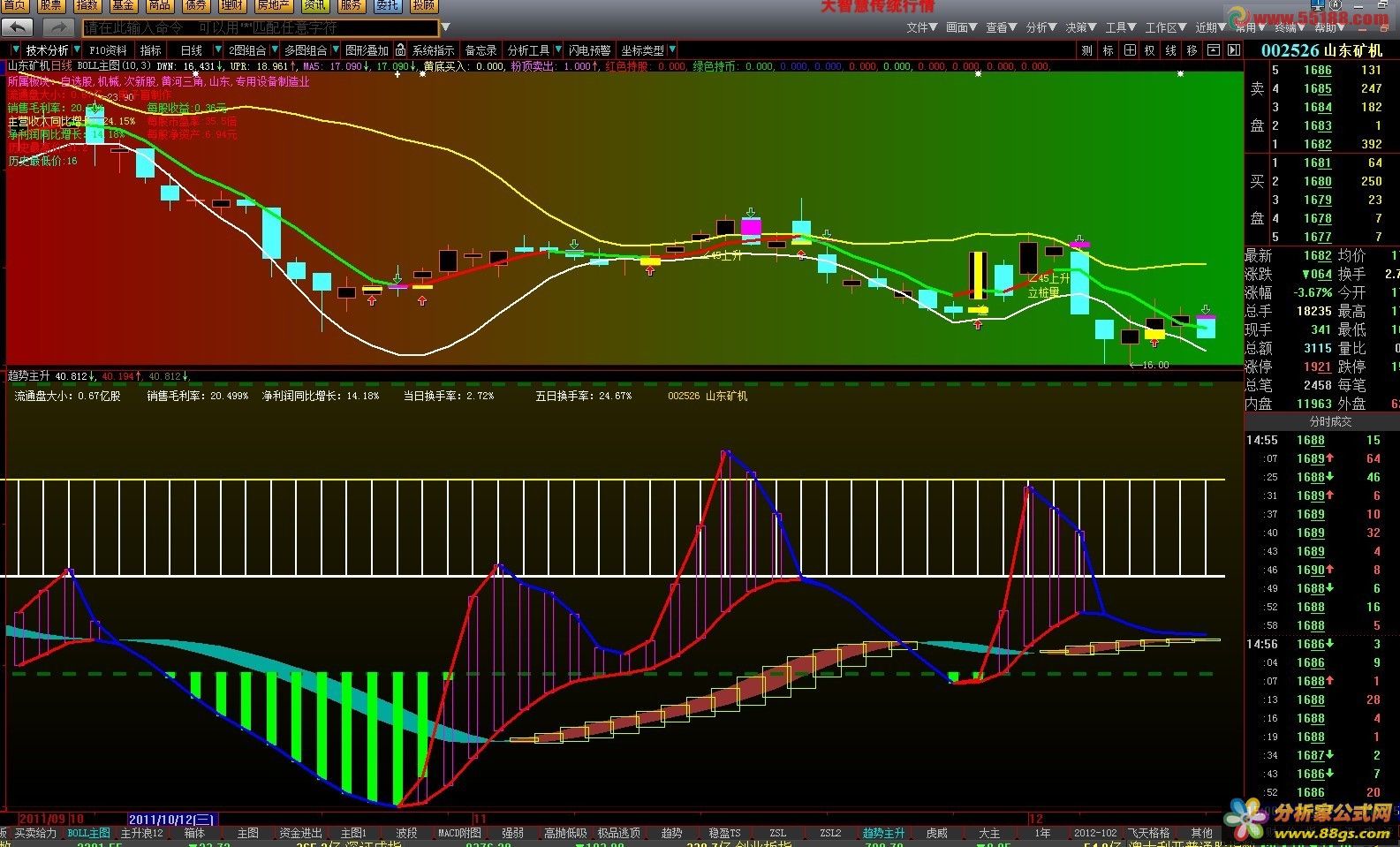Click the 线 line drawing icon
Viewport: 1400px width, 847px height.
(x=1171, y=50)
